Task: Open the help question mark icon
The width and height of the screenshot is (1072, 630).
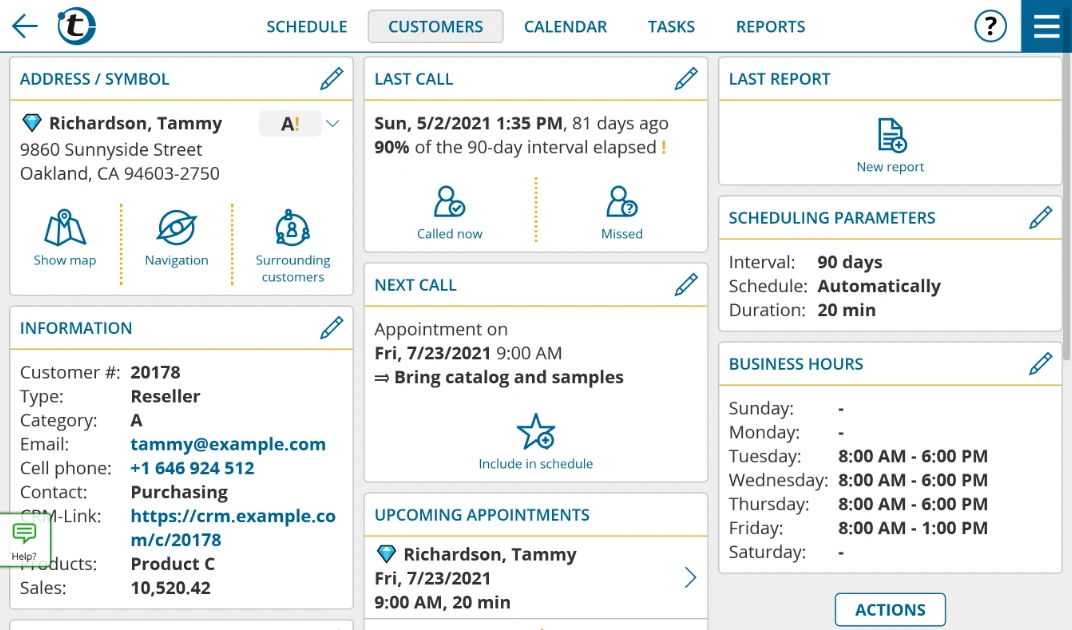Action: pos(990,27)
